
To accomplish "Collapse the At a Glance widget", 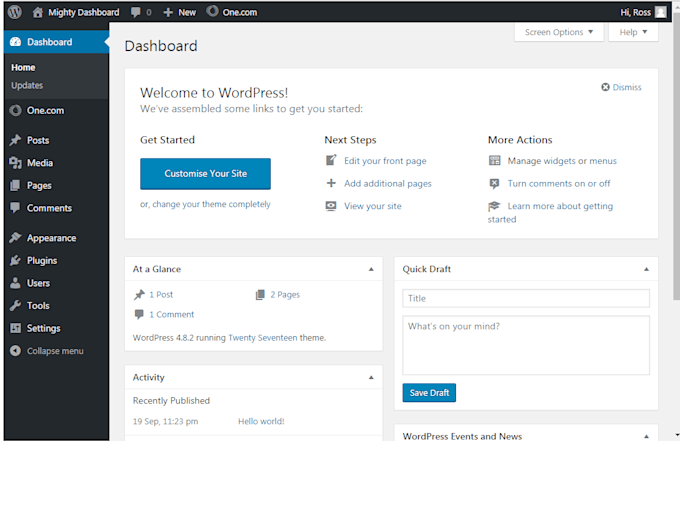I will coord(371,269).
